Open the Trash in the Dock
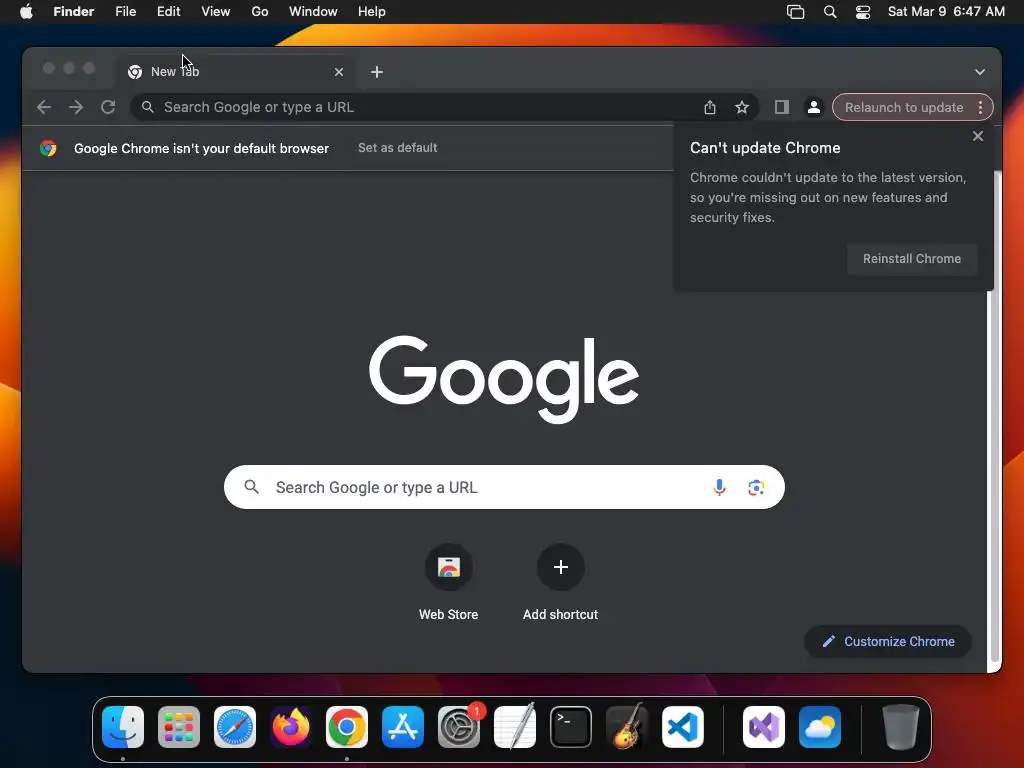This screenshot has width=1024, height=768. (x=901, y=727)
